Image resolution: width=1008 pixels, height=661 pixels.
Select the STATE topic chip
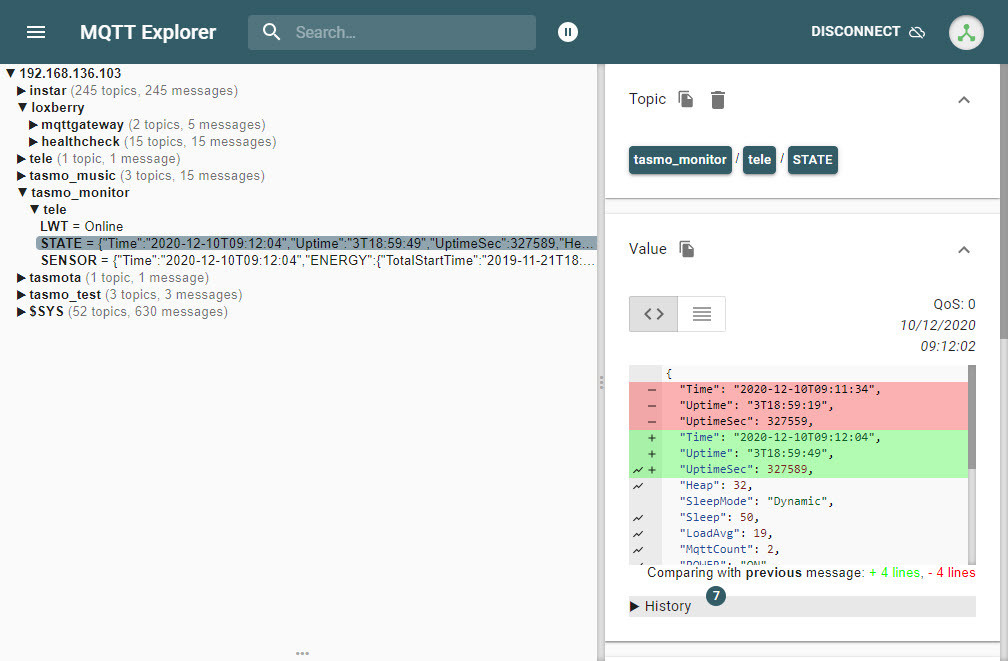(813, 160)
